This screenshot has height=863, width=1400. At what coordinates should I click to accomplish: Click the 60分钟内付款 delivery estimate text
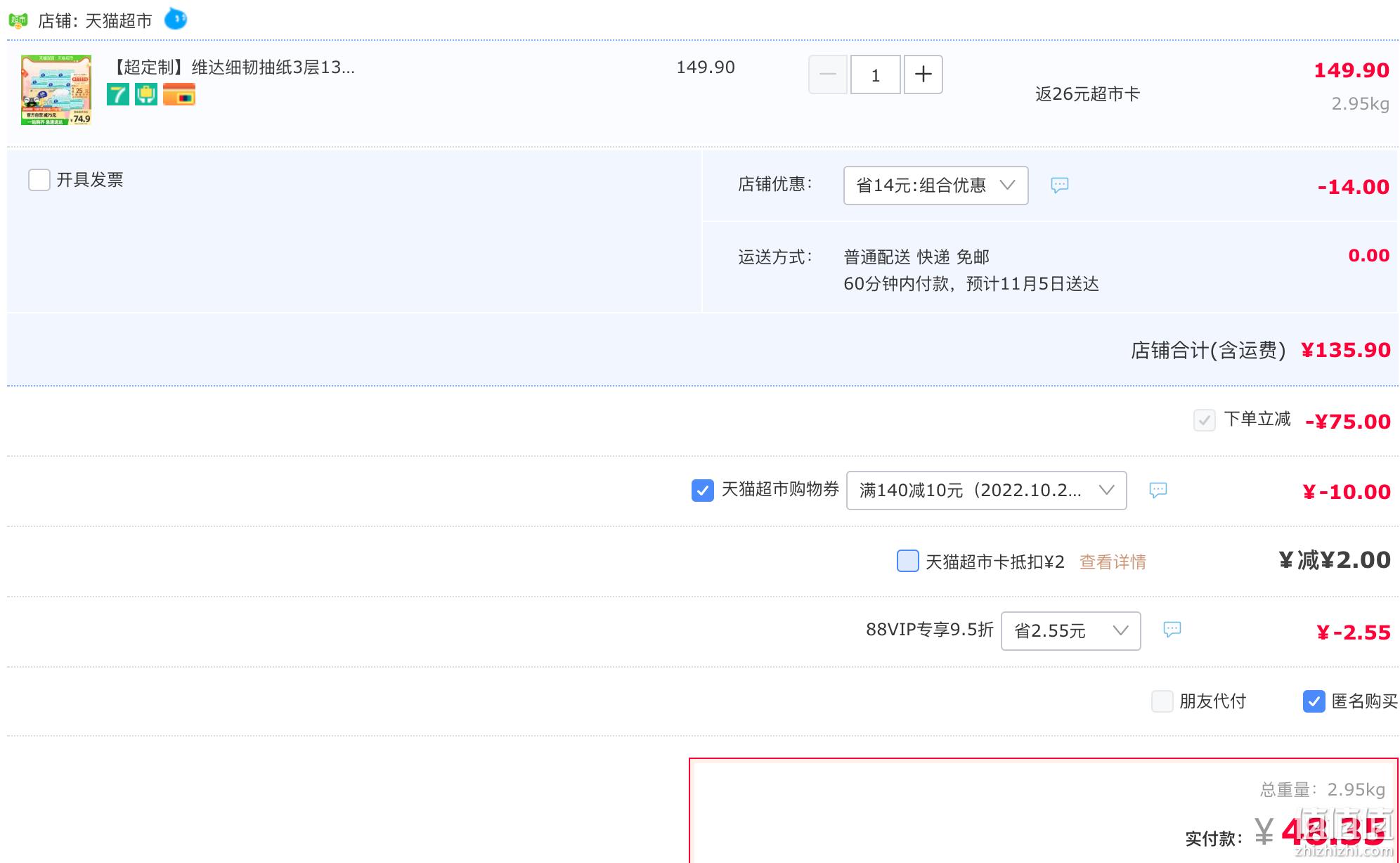tap(971, 284)
